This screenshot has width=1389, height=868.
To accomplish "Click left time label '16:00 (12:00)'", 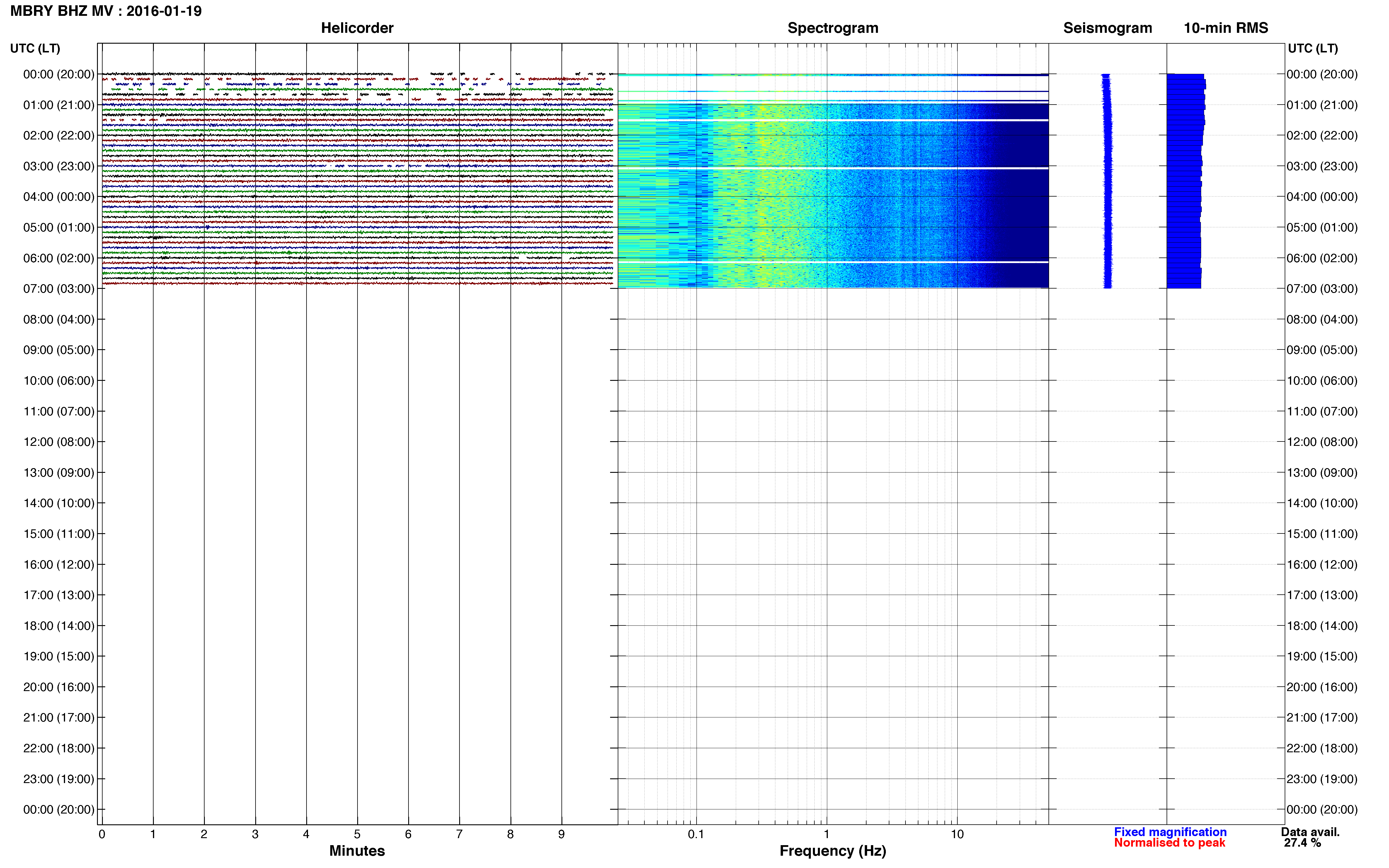I will click(59, 564).
